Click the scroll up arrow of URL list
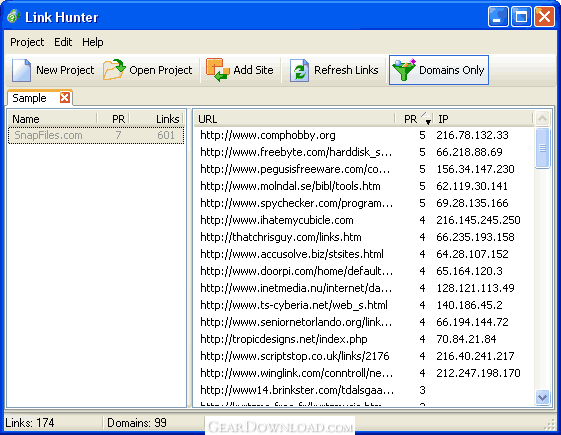Screen dimensions: 561x435 tap(542, 119)
